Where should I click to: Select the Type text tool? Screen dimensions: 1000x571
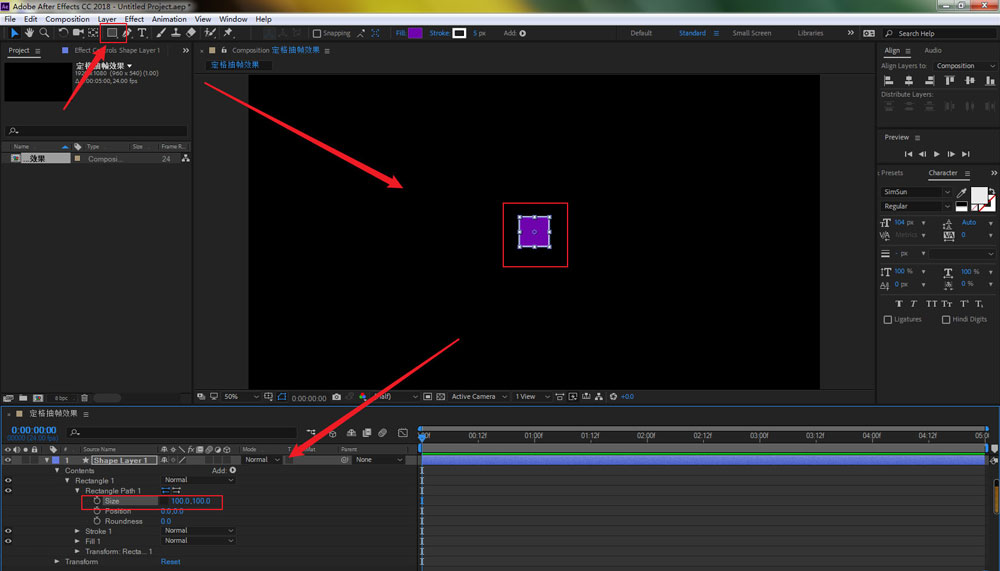pyautogui.click(x=141, y=33)
